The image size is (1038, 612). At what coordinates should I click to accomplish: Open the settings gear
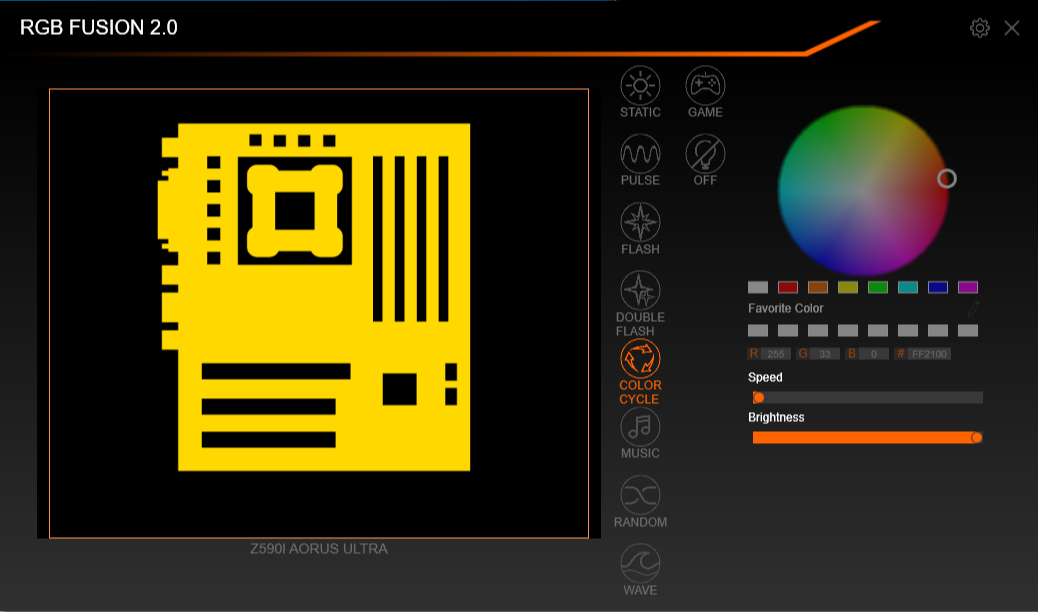tap(980, 28)
